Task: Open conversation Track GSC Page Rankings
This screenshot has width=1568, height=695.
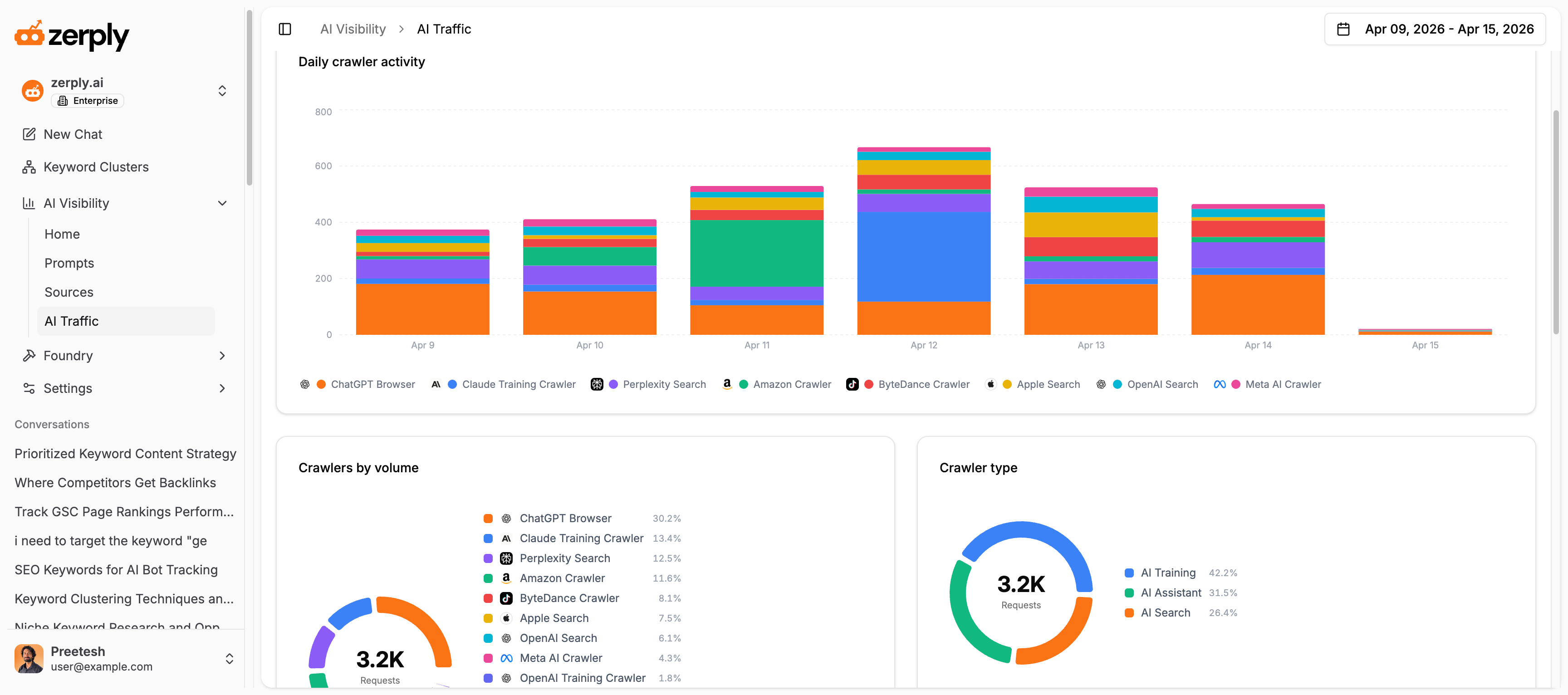Action: 124,512
